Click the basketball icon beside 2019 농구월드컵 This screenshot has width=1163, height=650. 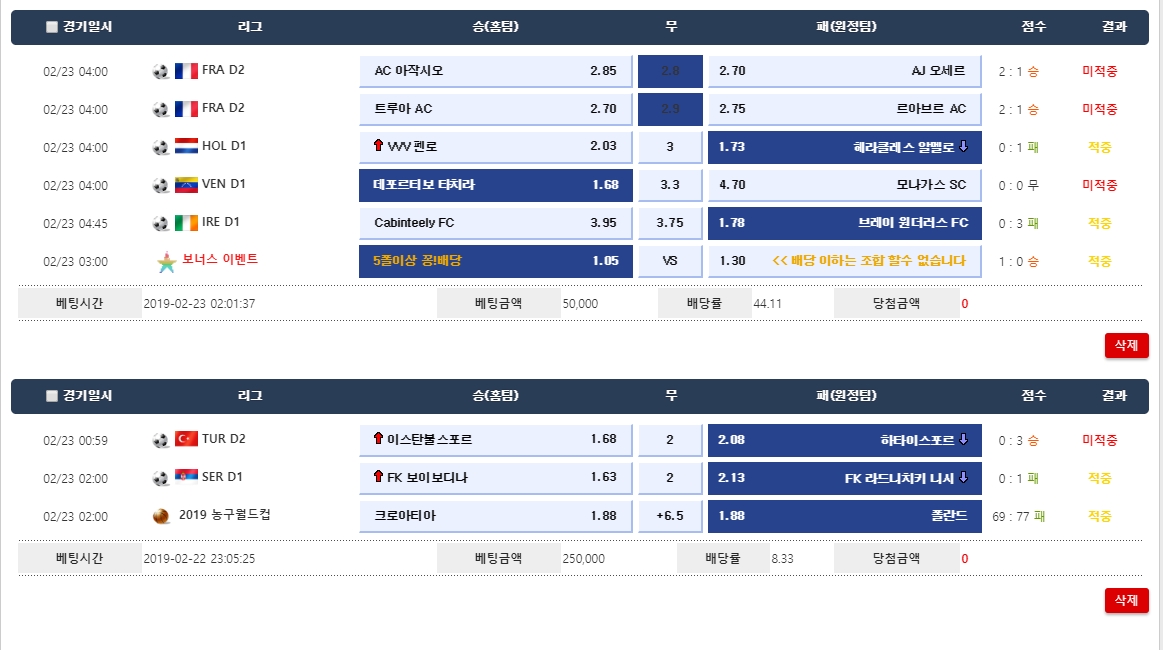pos(161,516)
